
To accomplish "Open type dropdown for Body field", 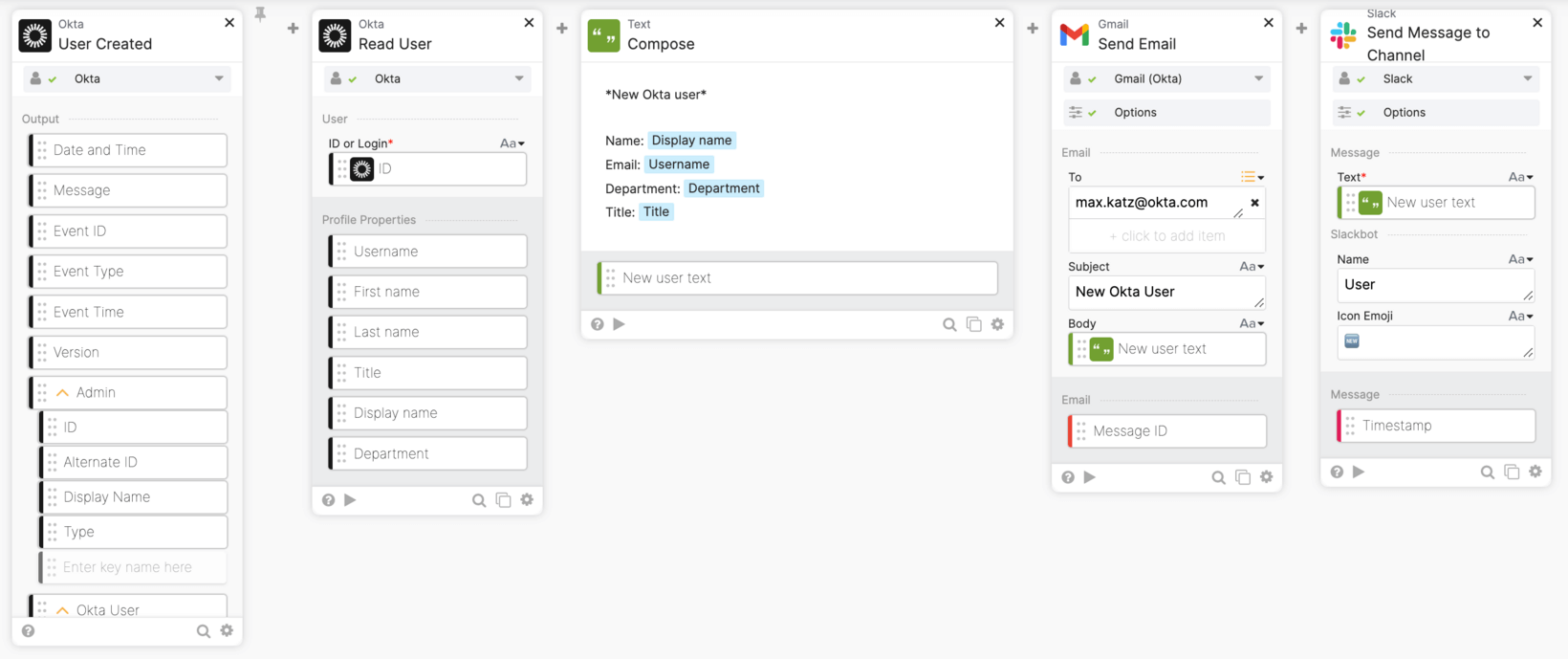I will 1252,323.
